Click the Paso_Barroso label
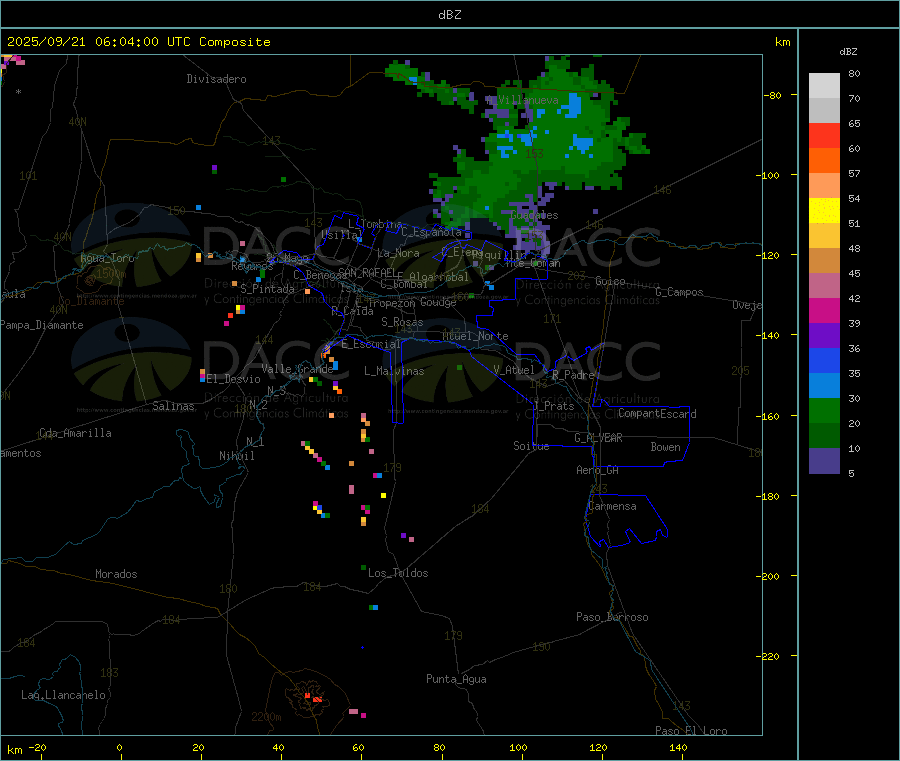This screenshot has width=900, height=761. (612, 617)
